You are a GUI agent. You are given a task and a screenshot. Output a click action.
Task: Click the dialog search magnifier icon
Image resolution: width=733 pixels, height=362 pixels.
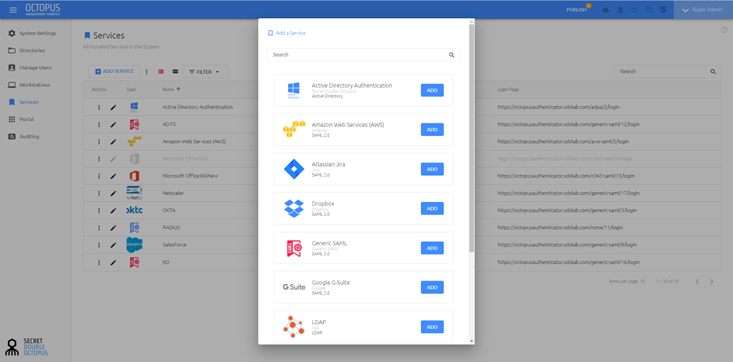point(452,55)
